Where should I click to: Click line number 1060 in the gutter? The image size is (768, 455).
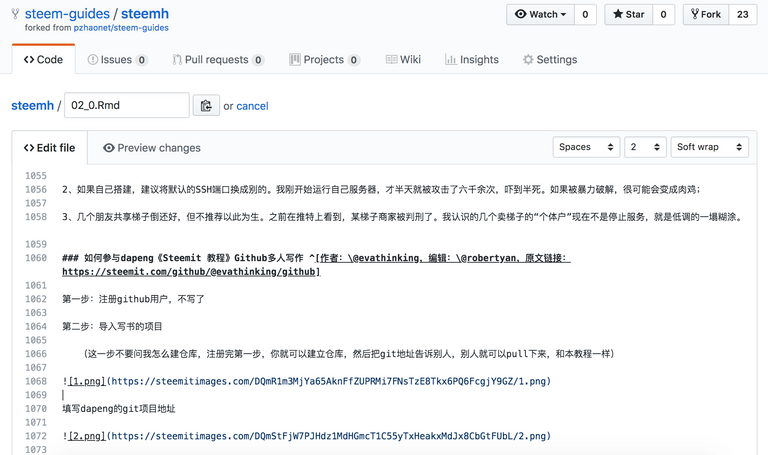point(36,258)
